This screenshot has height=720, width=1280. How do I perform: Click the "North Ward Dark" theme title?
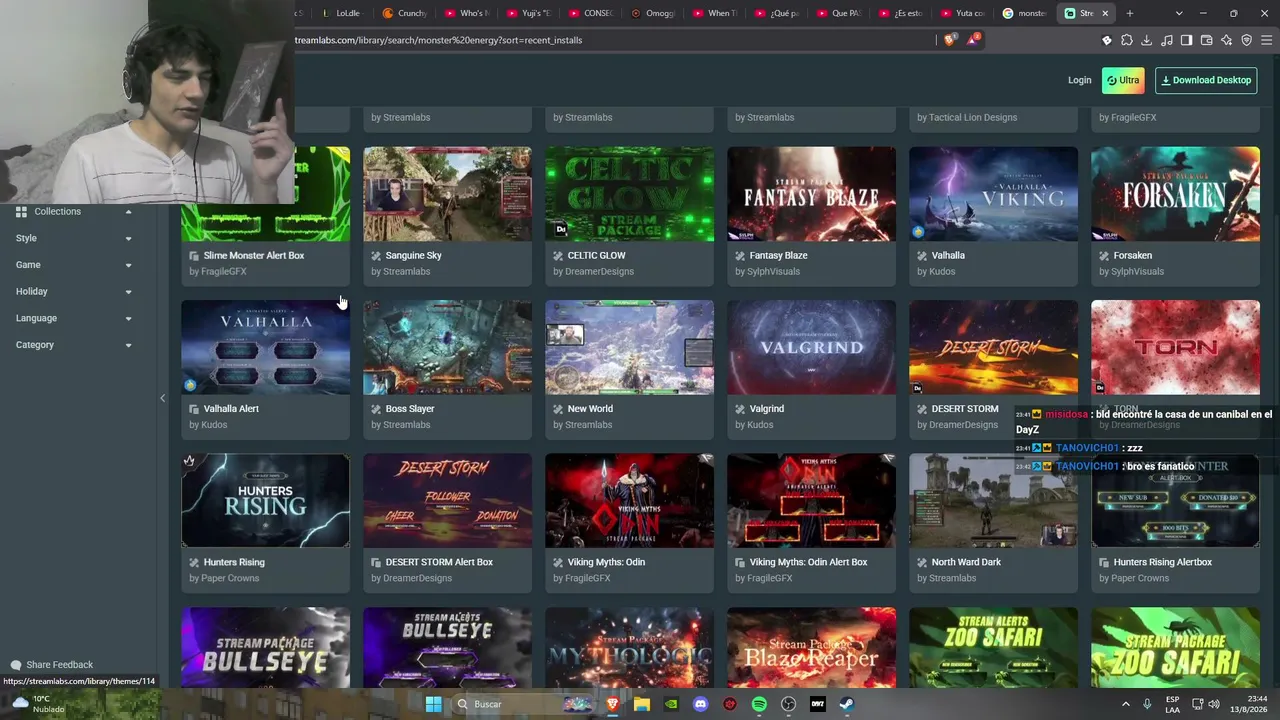[x=966, y=562]
